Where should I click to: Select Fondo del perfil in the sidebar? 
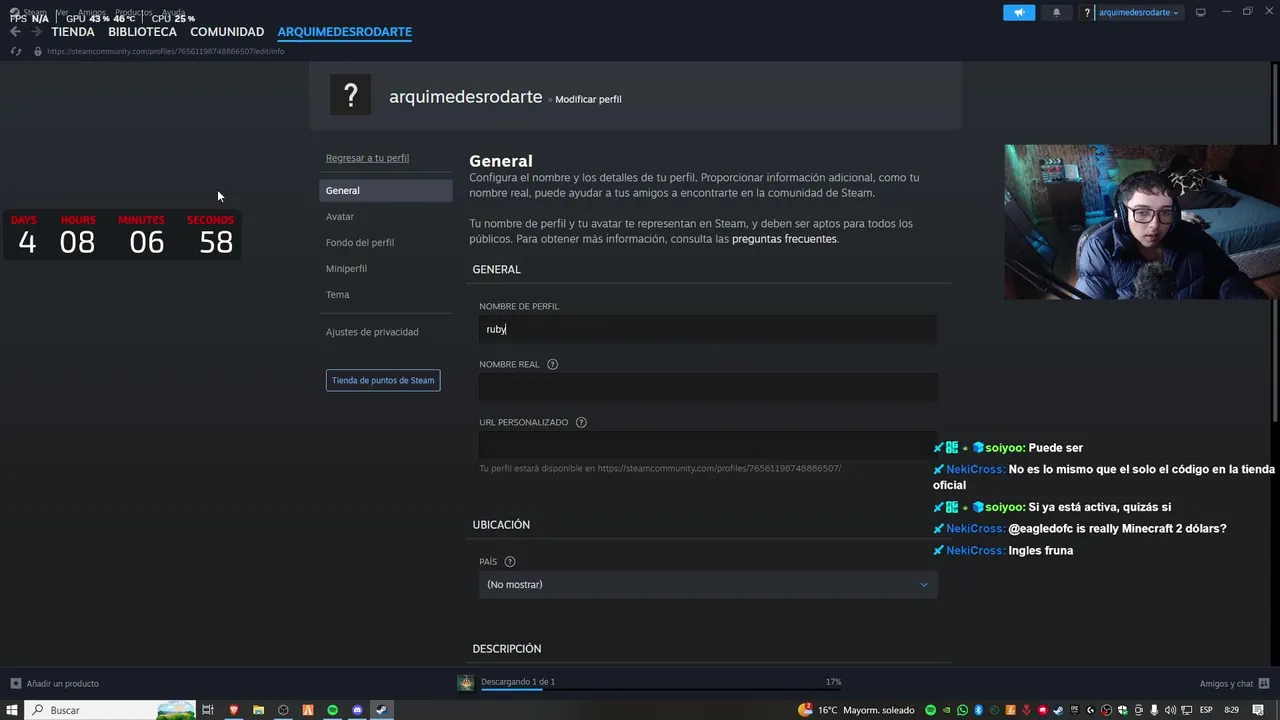tap(360, 242)
